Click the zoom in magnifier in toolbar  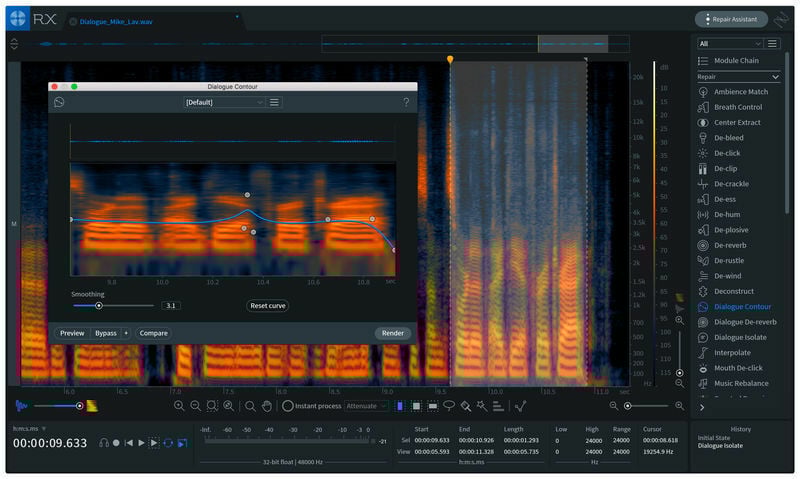(x=179, y=406)
